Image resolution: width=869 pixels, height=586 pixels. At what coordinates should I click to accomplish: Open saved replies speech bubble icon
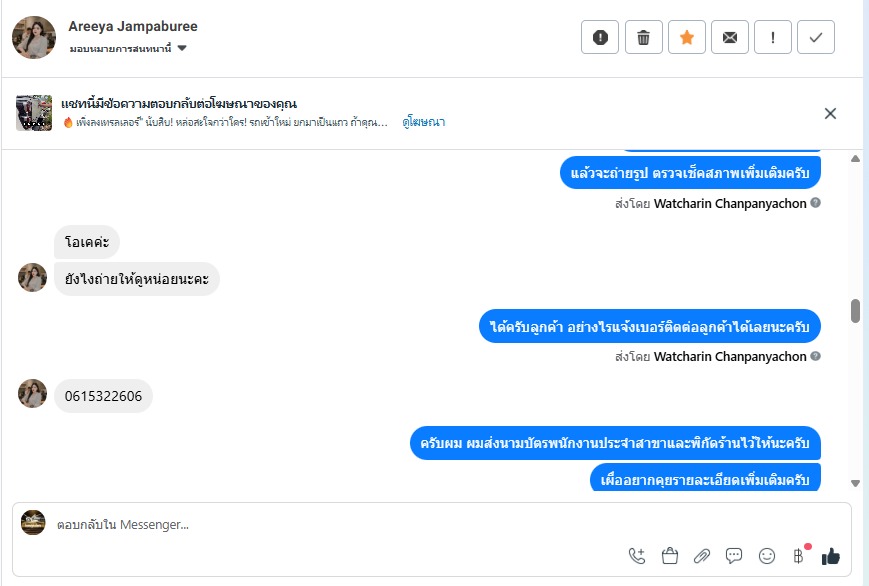click(734, 556)
